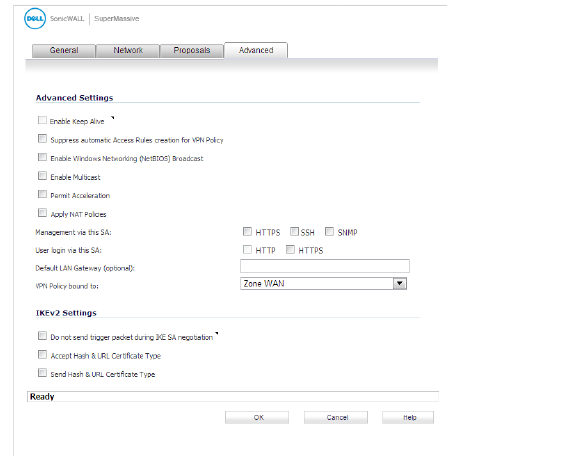Click the 'Management via this SA:' label

point(73,232)
